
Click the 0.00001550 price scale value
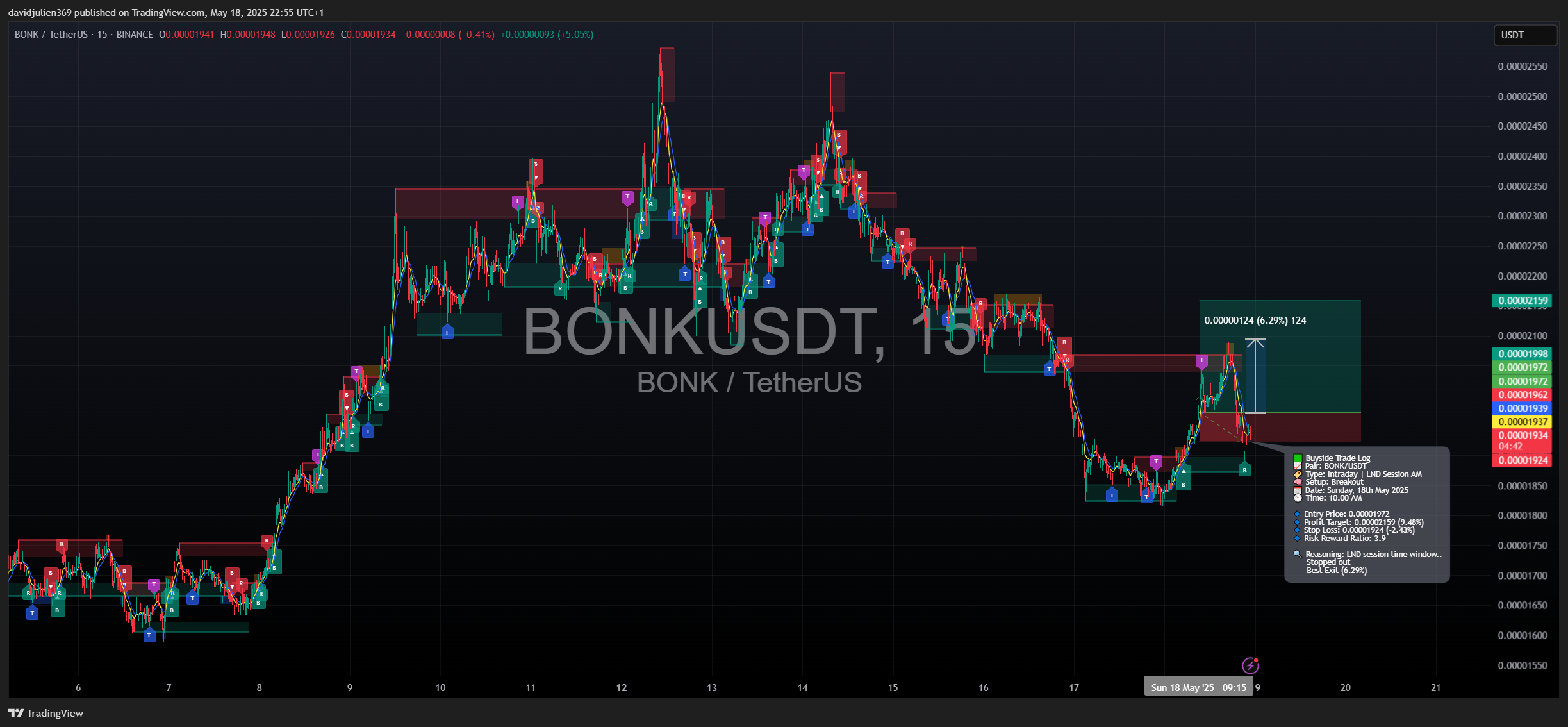(1523, 665)
